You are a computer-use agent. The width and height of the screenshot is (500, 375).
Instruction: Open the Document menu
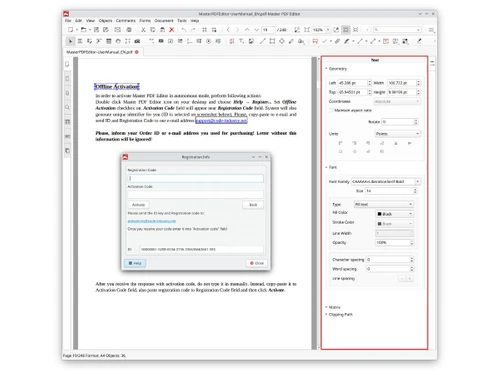point(164,21)
